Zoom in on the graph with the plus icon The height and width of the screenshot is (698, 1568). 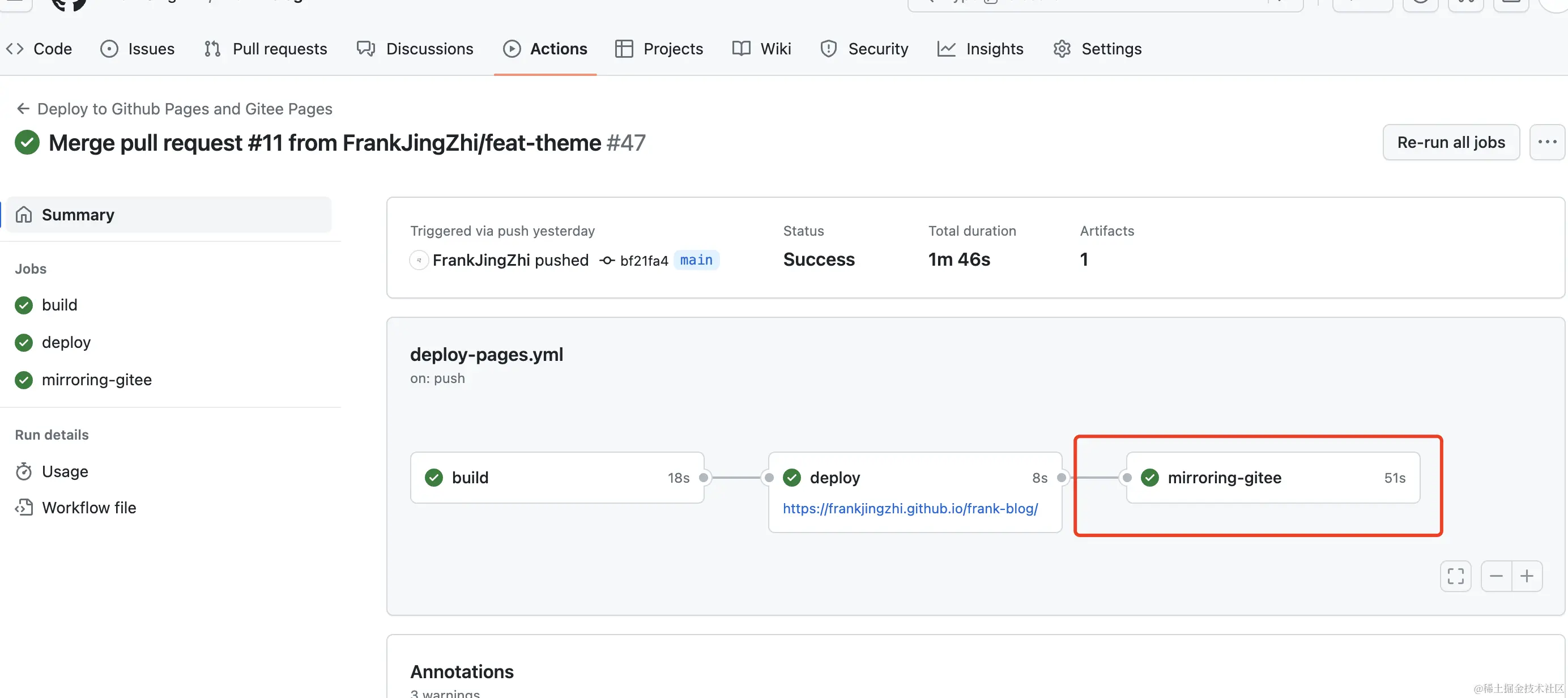pos(1528,576)
